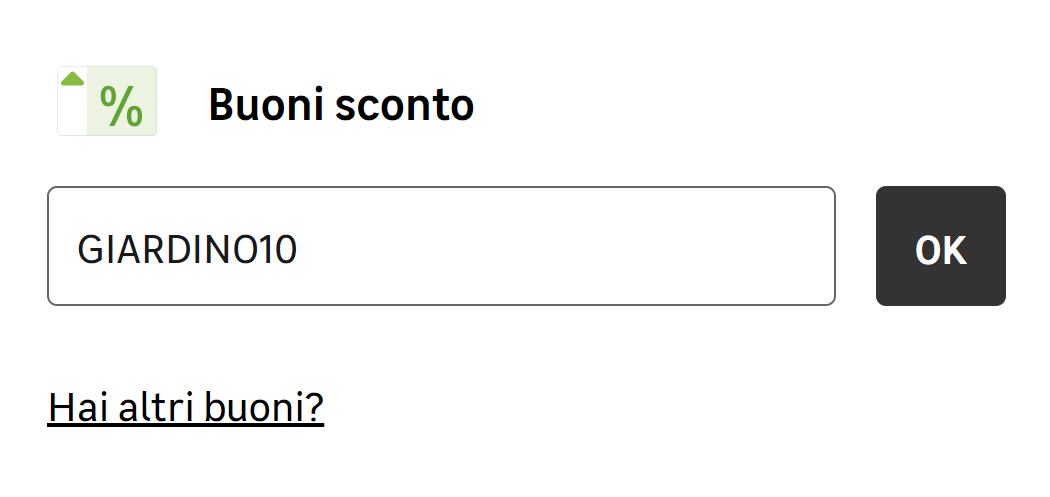Click the green percent discount icon
1050x497 pixels.
[x=107, y=101]
